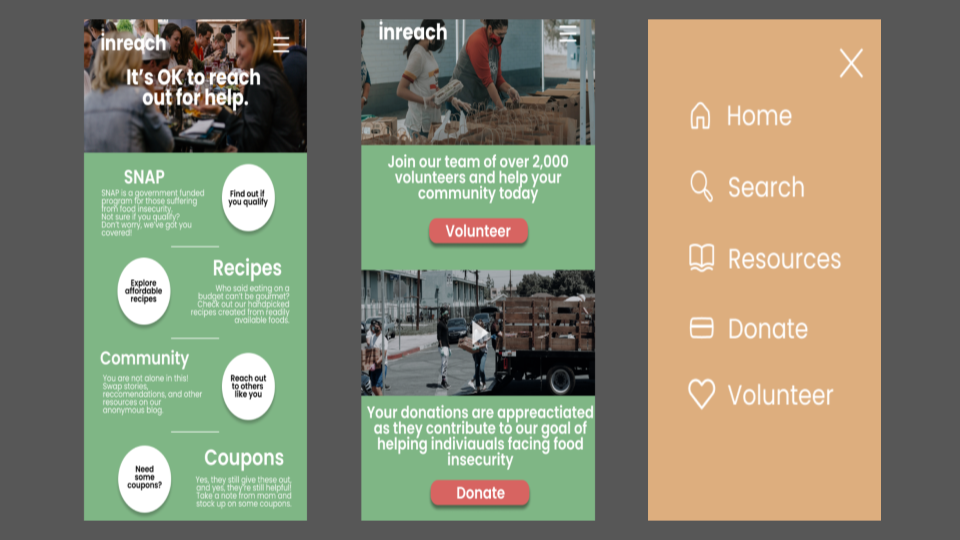Click the Search magnifying glass icon
960x540 pixels.
pyautogui.click(x=701, y=186)
